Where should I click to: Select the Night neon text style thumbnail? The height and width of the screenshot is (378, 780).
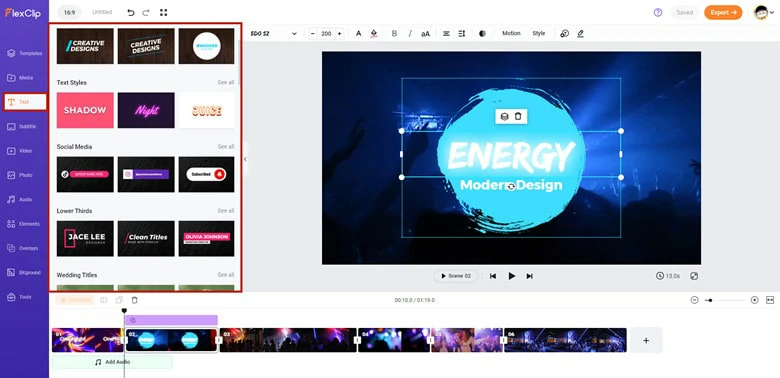click(x=146, y=110)
